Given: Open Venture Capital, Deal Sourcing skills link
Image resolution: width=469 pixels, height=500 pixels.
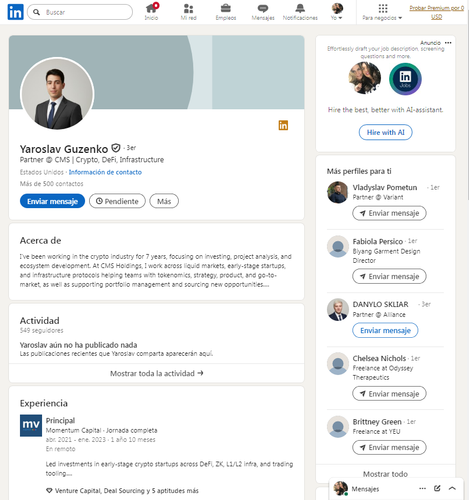Looking at the screenshot, I should point(126,491).
